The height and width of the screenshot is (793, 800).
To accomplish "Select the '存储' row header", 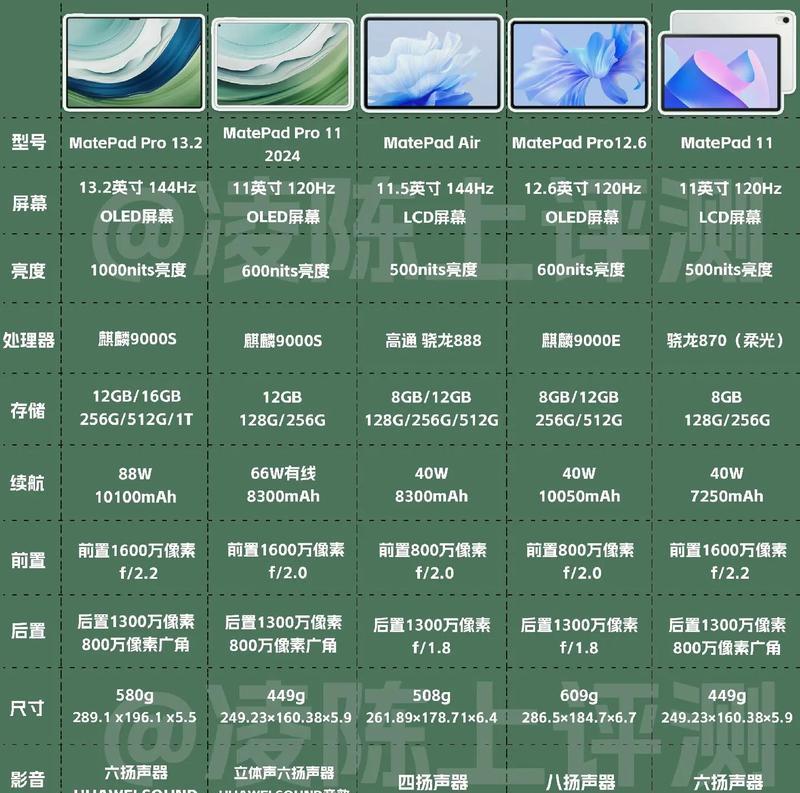I will tap(28, 410).
